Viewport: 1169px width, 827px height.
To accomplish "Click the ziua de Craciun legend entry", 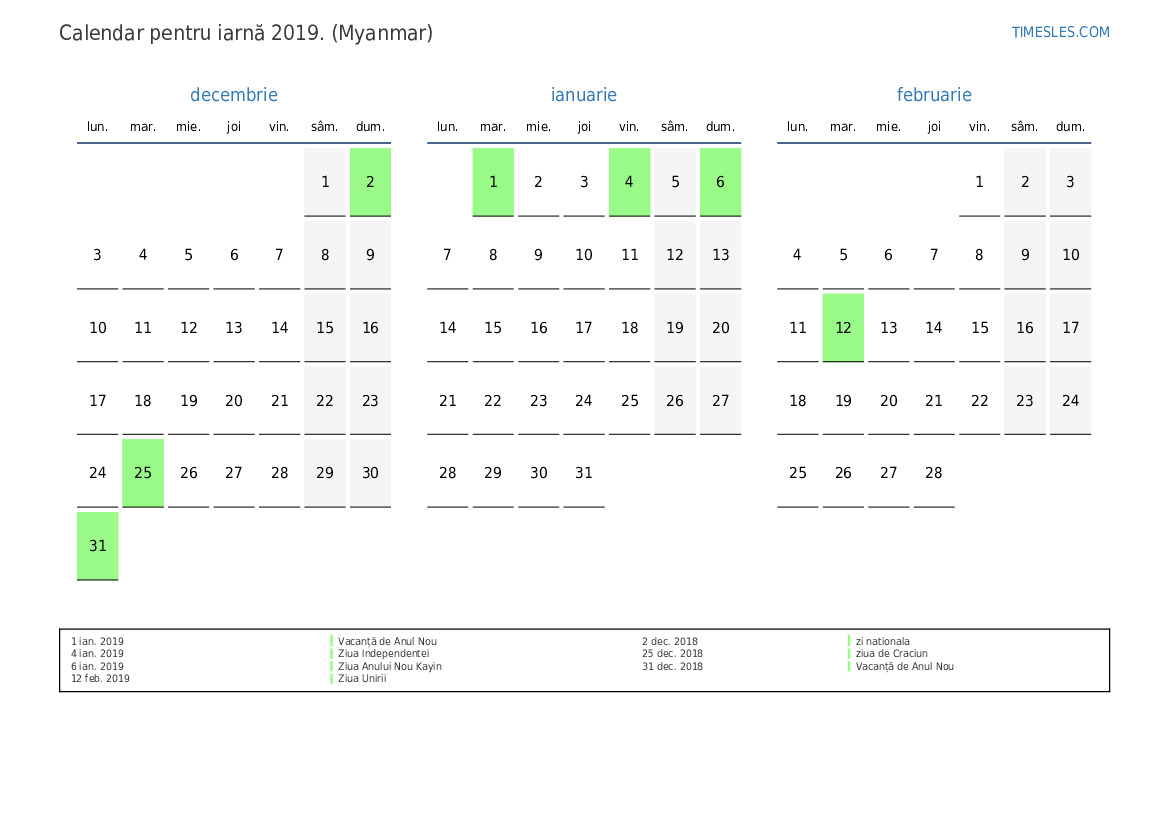I will point(892,653).
